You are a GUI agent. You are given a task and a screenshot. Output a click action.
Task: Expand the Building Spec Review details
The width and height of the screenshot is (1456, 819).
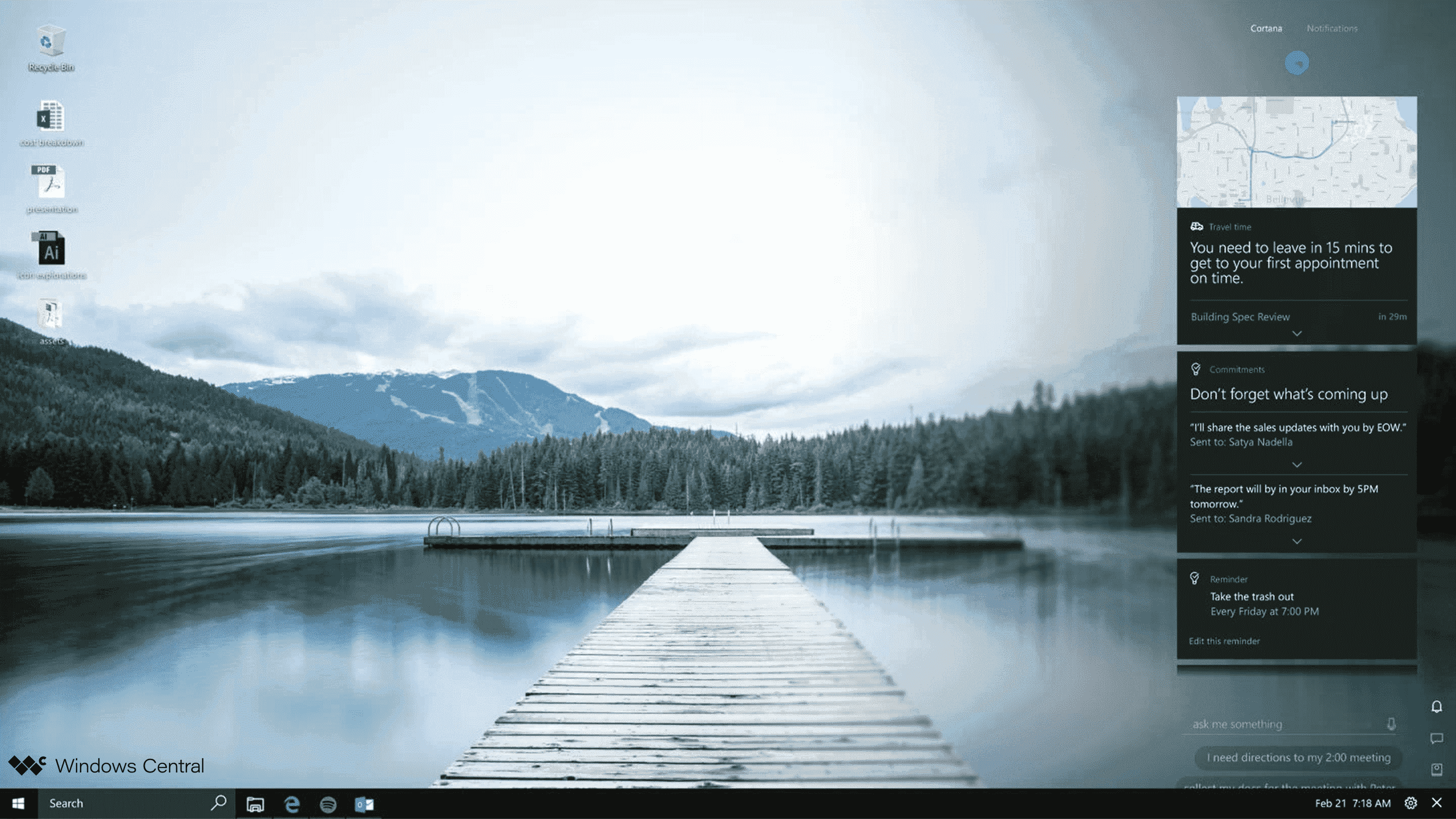coord(1297,333)
